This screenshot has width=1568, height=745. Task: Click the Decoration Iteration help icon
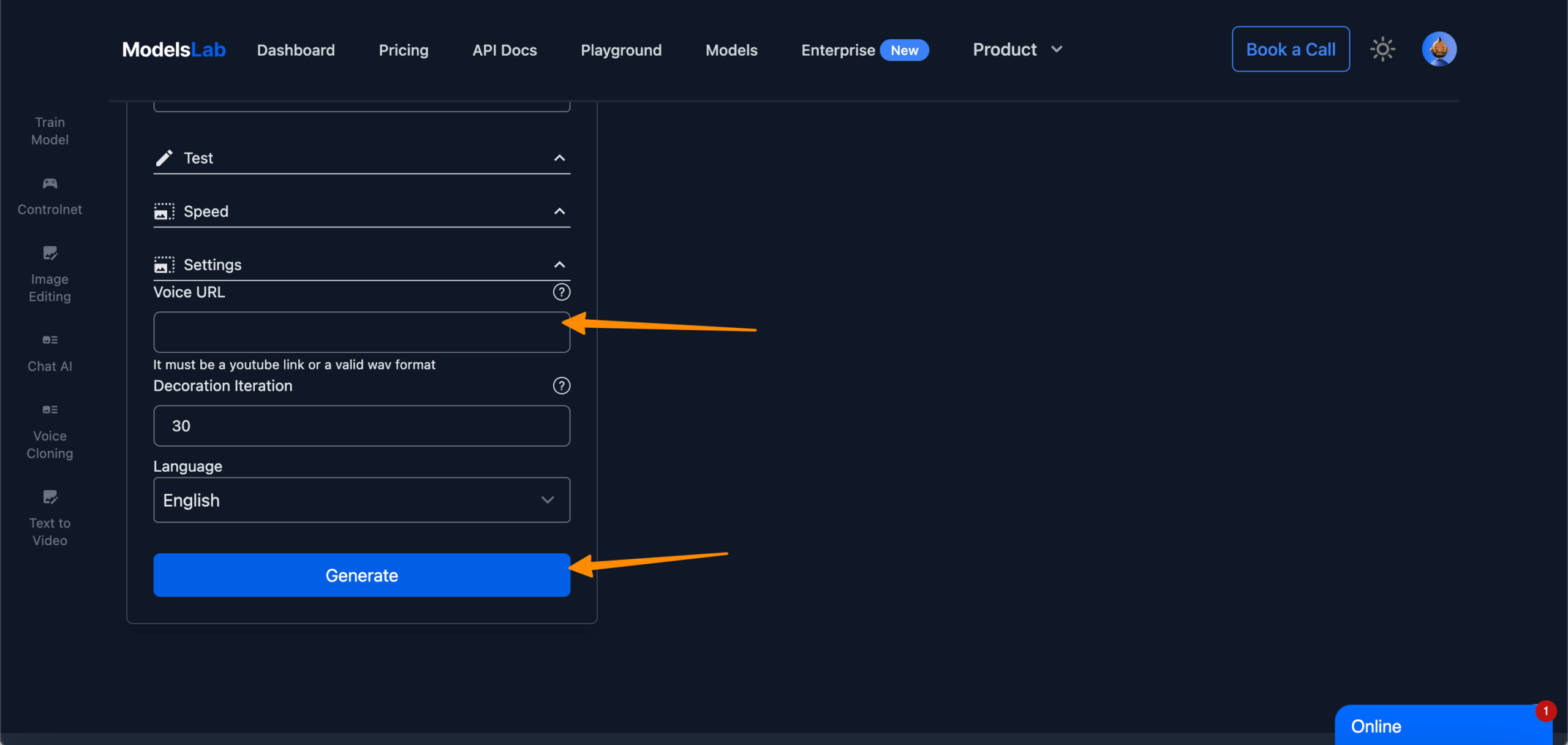pos(561,386)
